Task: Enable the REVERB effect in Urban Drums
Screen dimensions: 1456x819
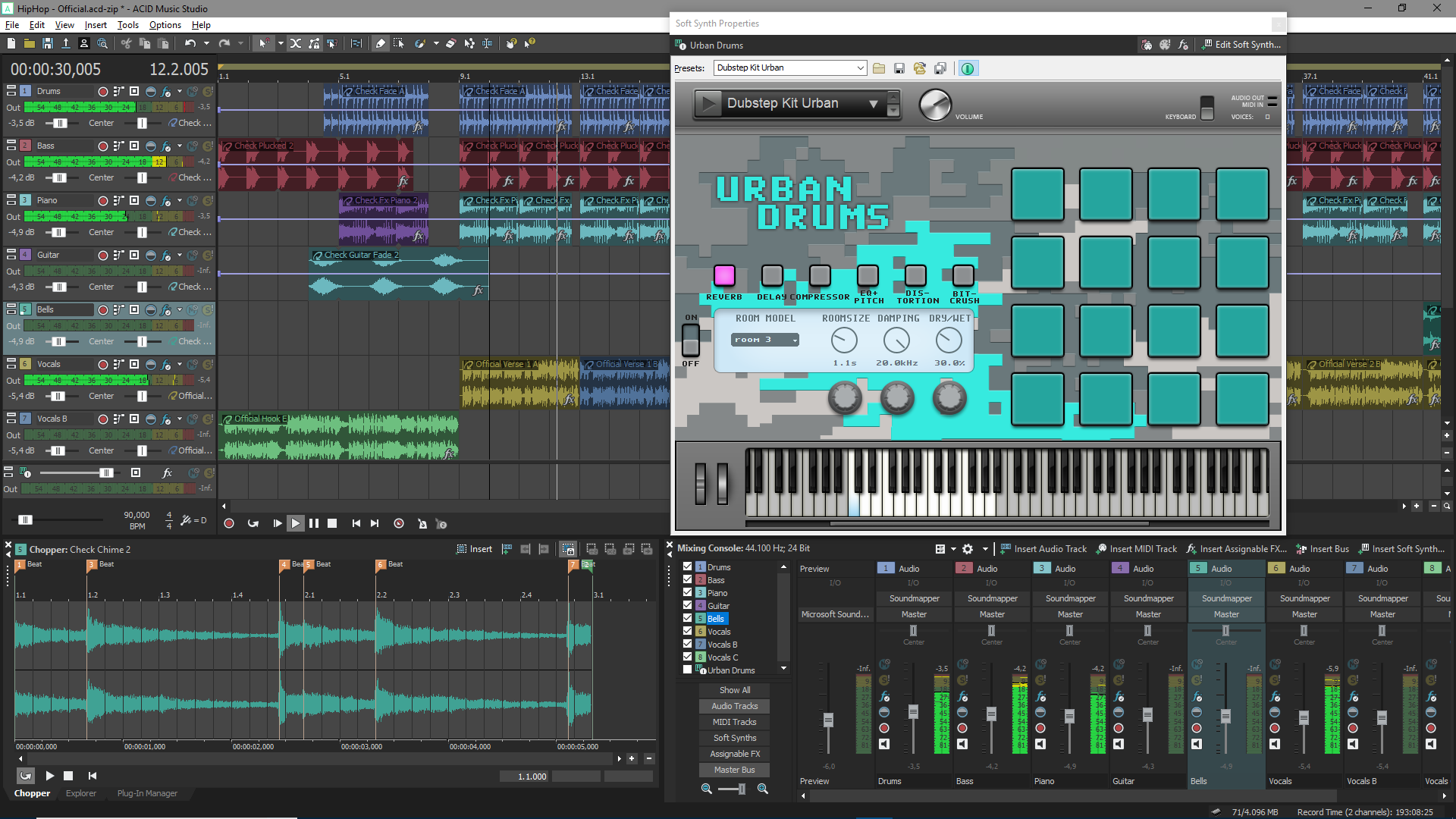Action: (x=724, y=275)
